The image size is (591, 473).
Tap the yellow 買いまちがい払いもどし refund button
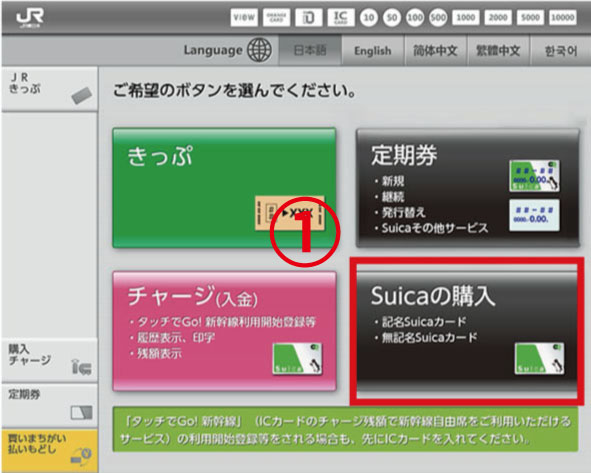click(x=49, y=450)
